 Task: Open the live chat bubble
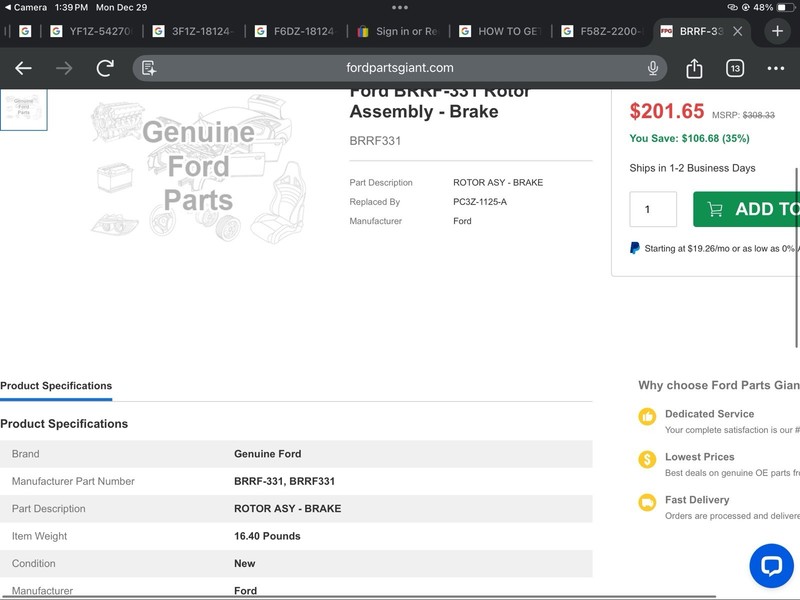pyautogui.click(x=771, y=565)
